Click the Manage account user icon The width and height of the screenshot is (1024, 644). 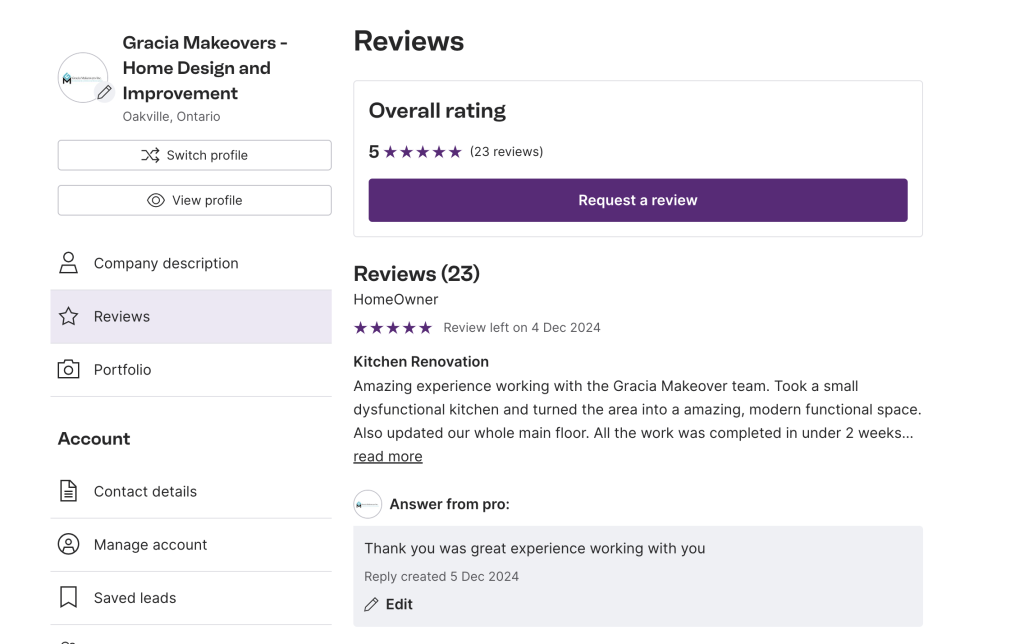(68, 545)
